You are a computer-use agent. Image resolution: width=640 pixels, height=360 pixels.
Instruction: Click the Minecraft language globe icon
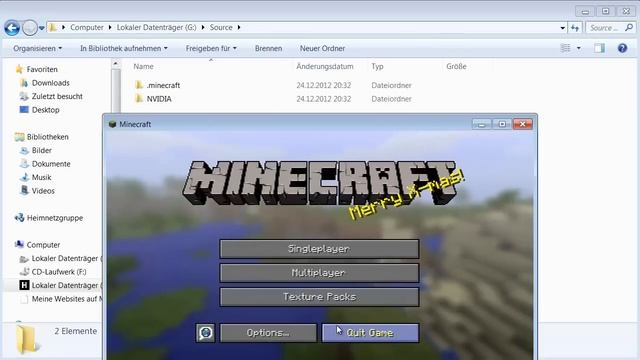205,333
